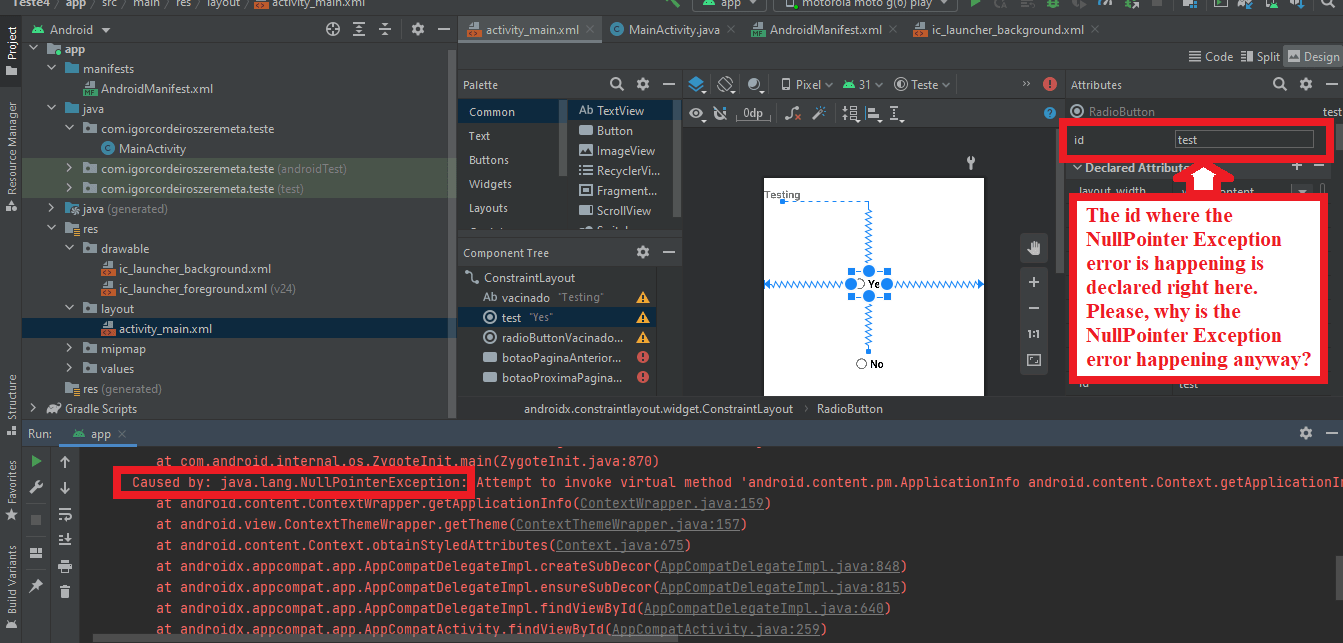The height and width of the screenshot is (643, 1343).
Task: Switch to Split view mode
Action: 1260,57
